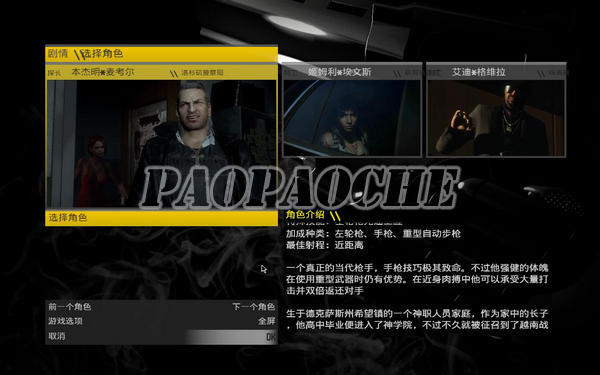Viewport: 600px width, 375px height.
Task: Confirm with the OK button
Action: coord(271,337)
